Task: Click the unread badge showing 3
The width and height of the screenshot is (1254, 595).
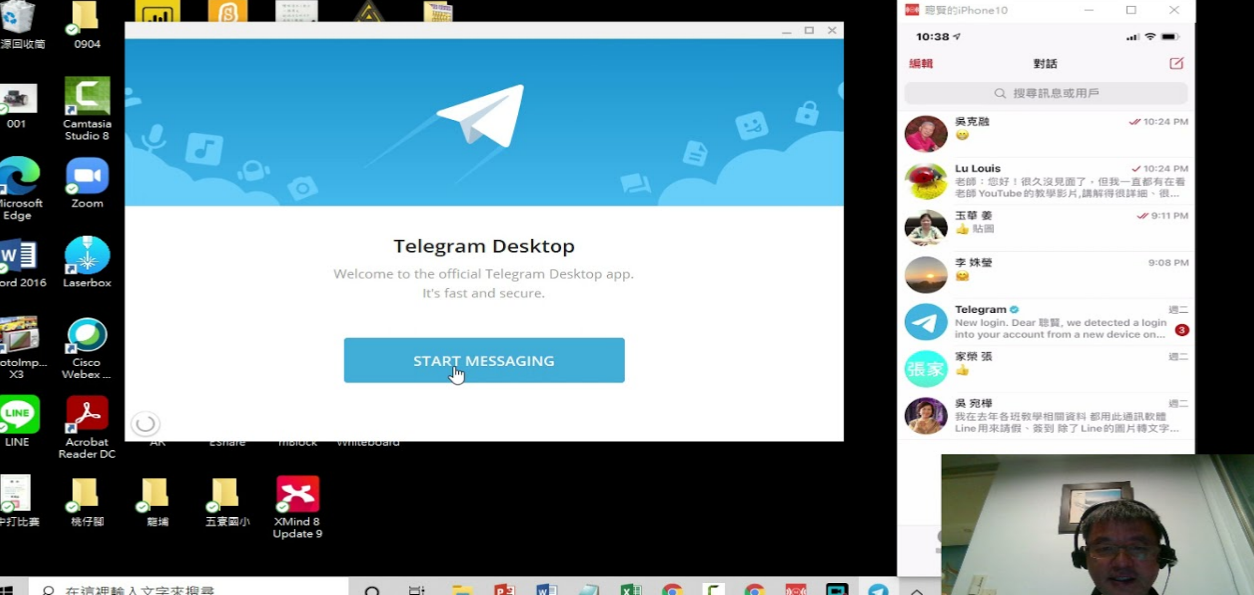Action: pos(1181,330)
